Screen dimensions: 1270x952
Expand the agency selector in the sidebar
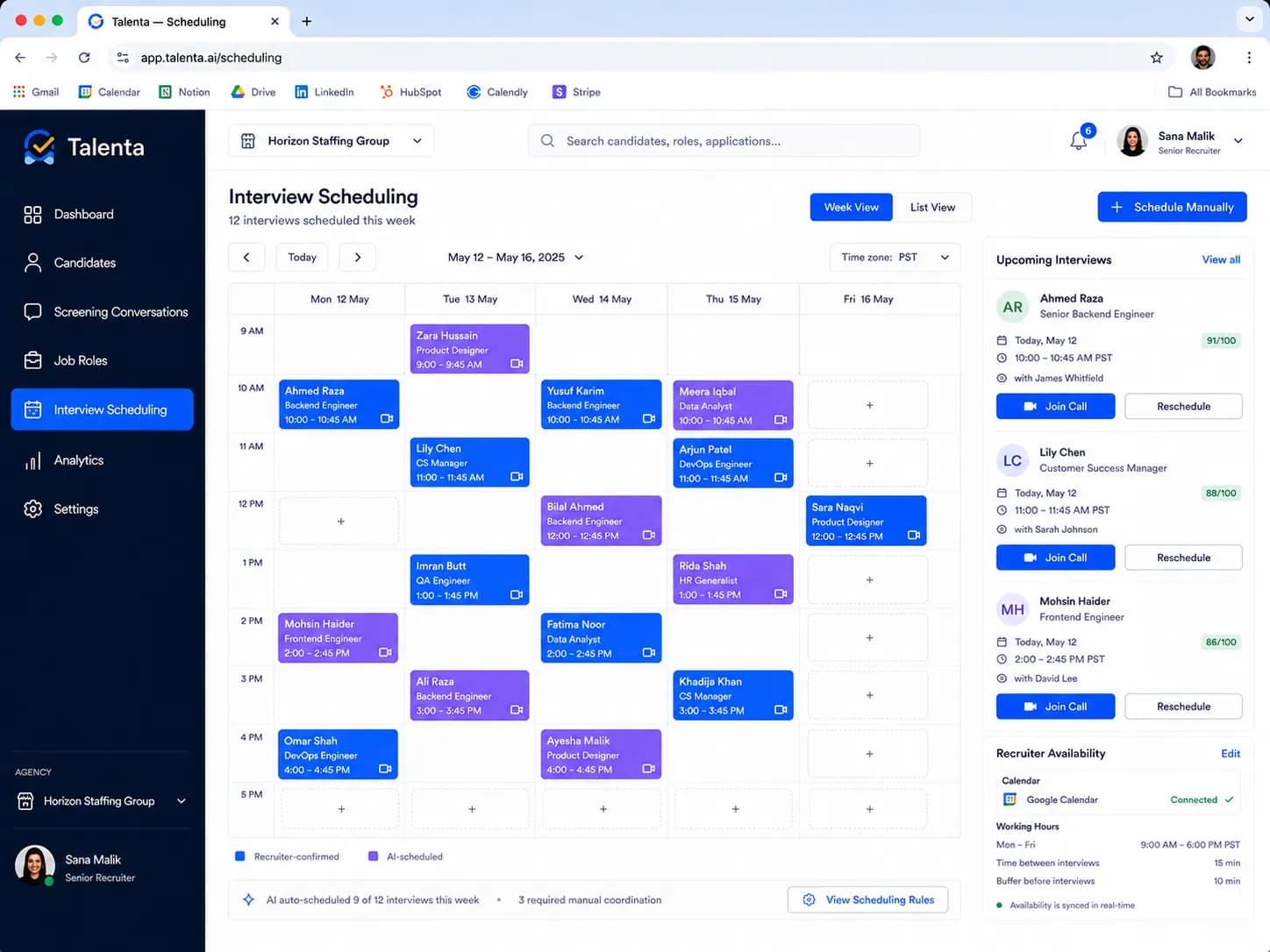coord(102,801)
